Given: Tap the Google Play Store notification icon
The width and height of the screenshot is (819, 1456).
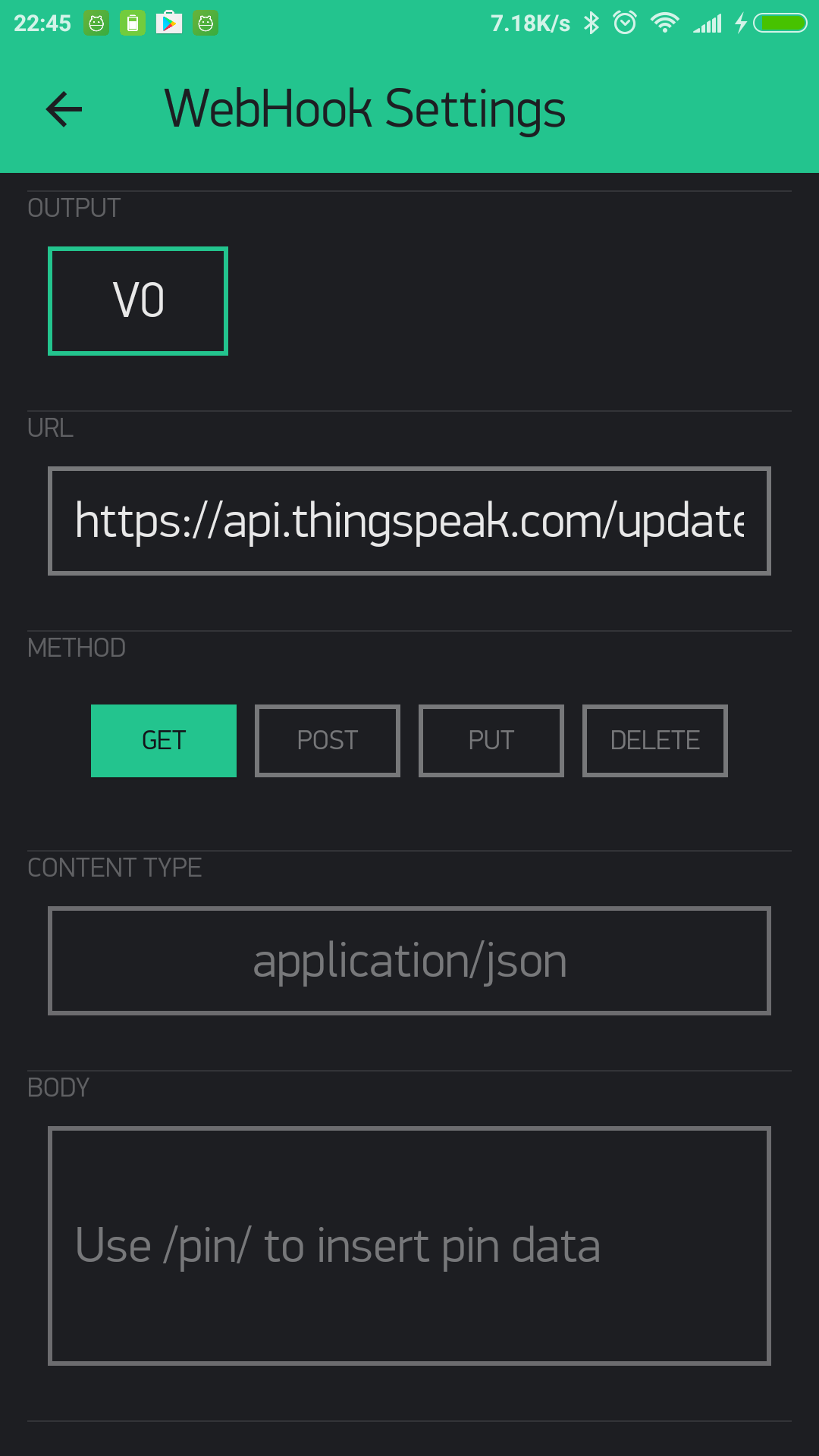Looking at the screenshot, I should [170, 23].
